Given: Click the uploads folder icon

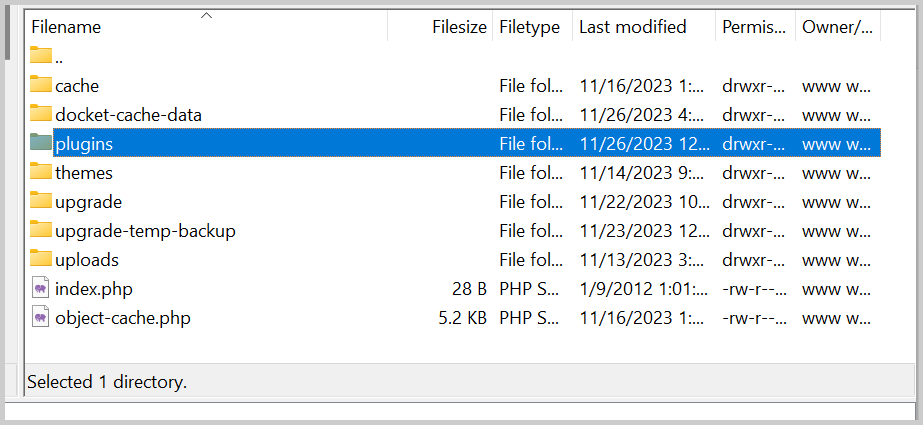Looking at the screenshot, I should point(41,258).
